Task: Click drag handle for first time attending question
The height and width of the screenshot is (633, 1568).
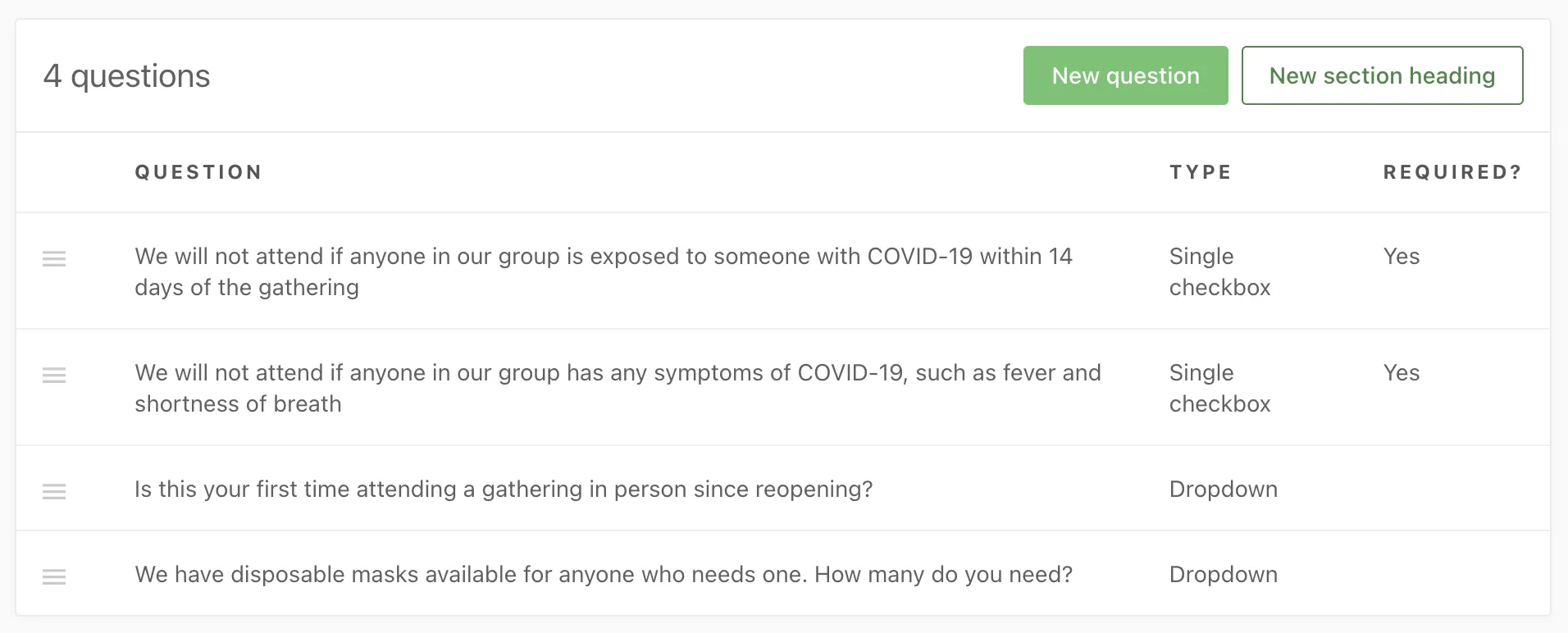Action: pyautogui.click(x=54, y=492)
